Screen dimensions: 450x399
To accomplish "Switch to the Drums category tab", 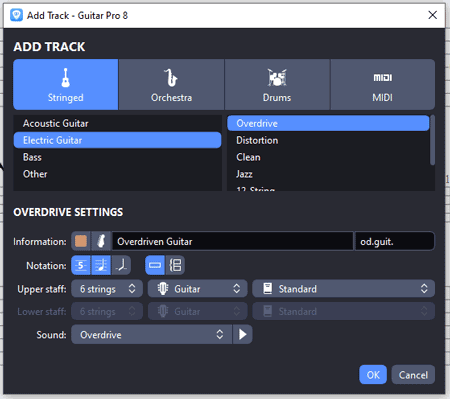I will tap(277, 84).
